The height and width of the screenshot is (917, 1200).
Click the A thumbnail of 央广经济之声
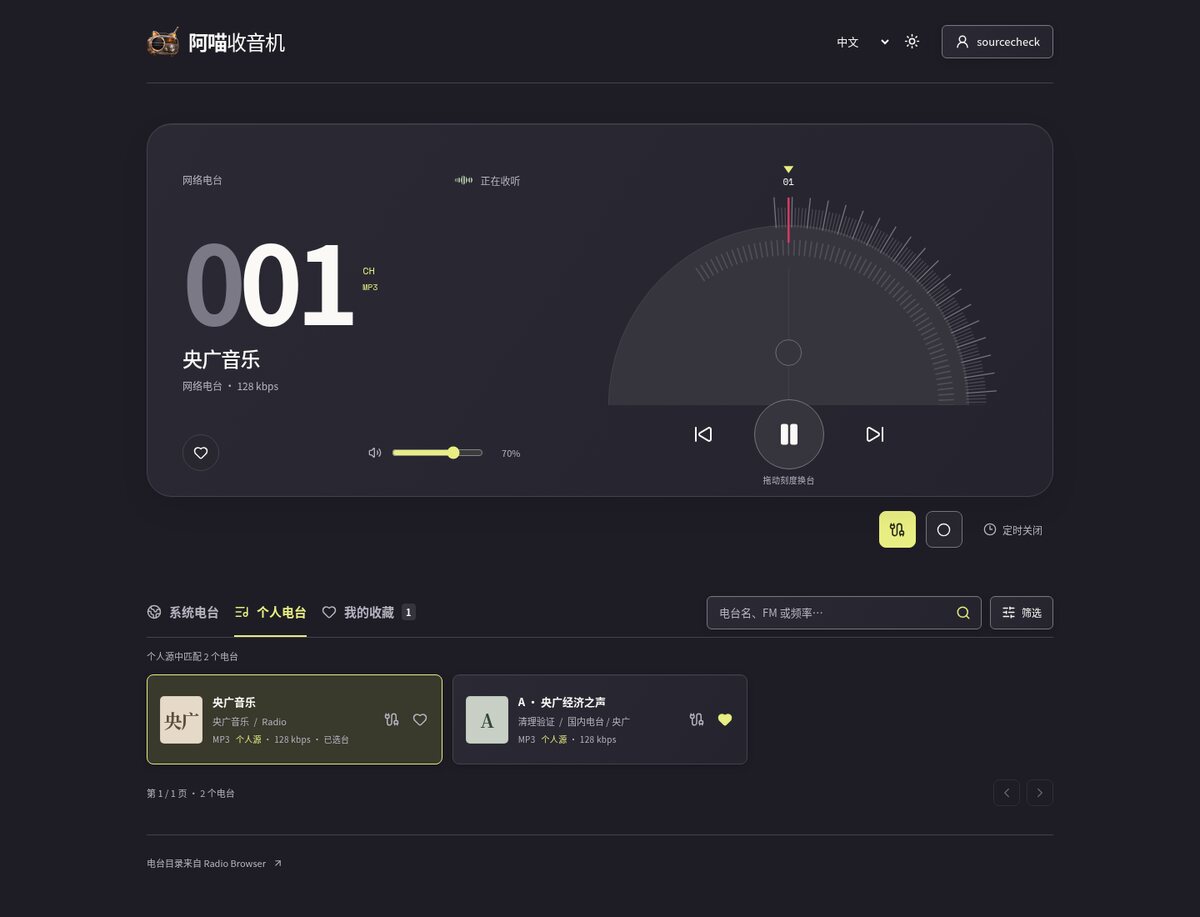(x=487, y=720)
